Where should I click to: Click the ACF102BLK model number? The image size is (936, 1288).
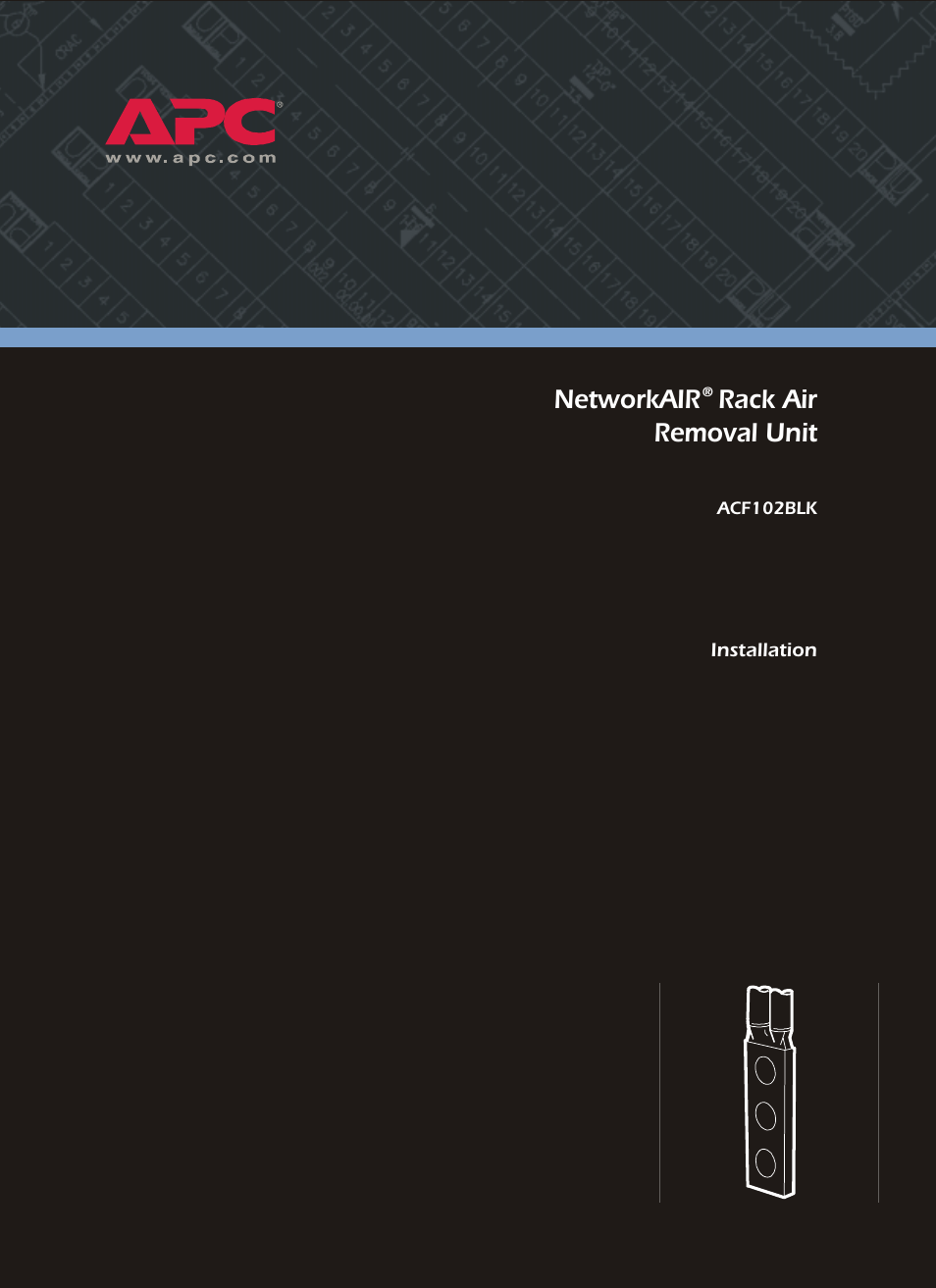click(766, 508)
